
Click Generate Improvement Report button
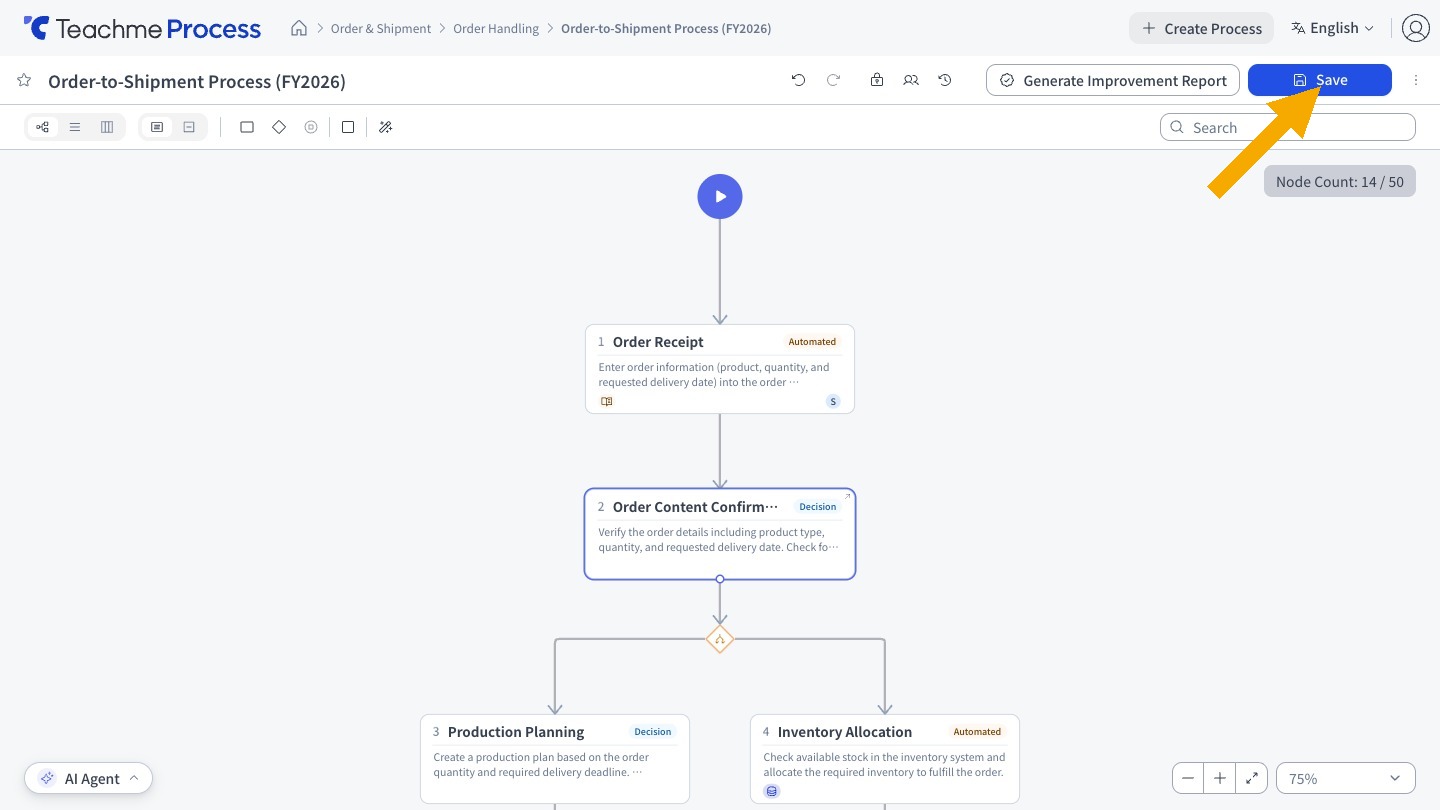click(x=1113, y=80)
